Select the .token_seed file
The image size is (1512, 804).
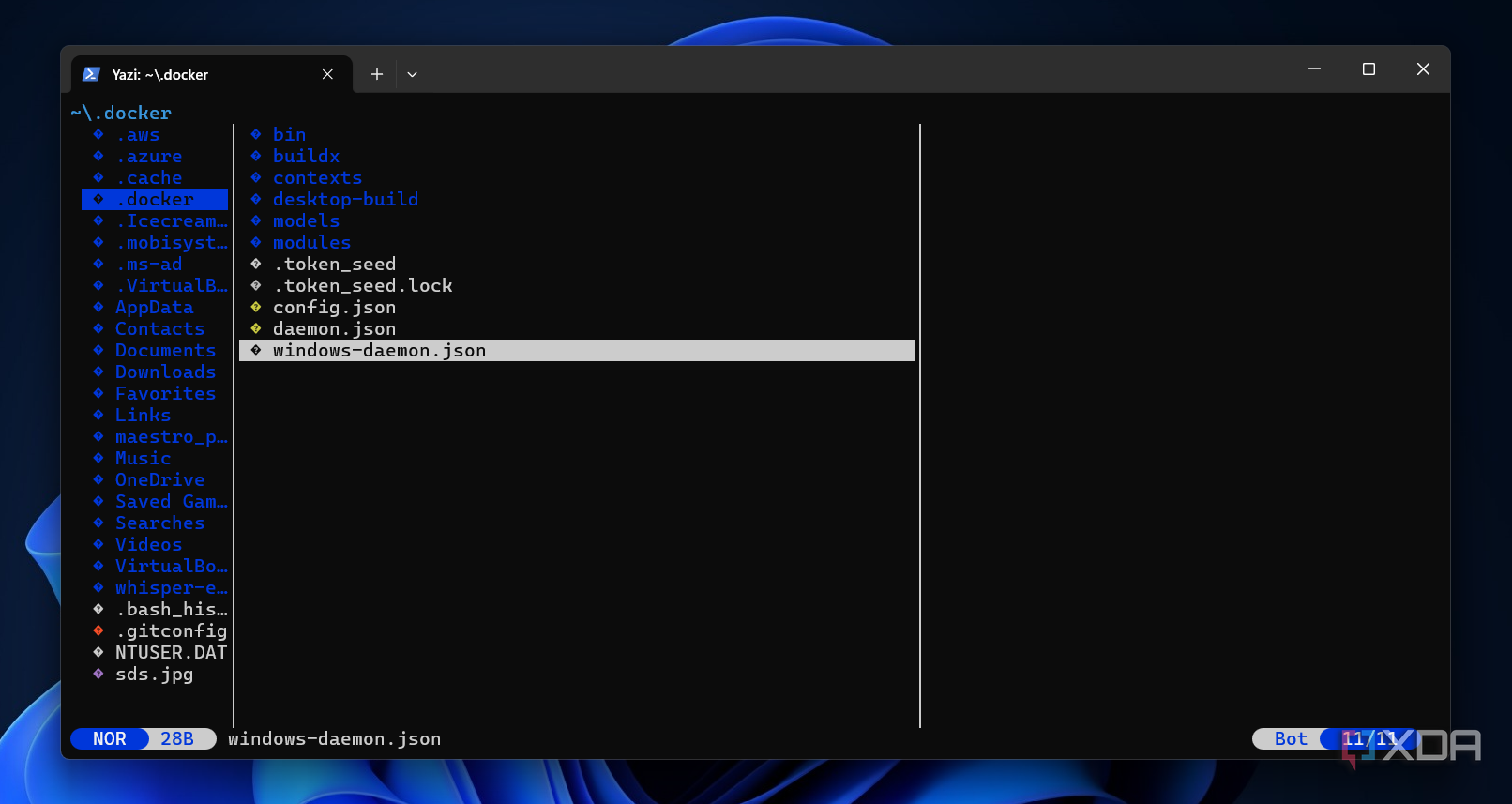point(335,265)
